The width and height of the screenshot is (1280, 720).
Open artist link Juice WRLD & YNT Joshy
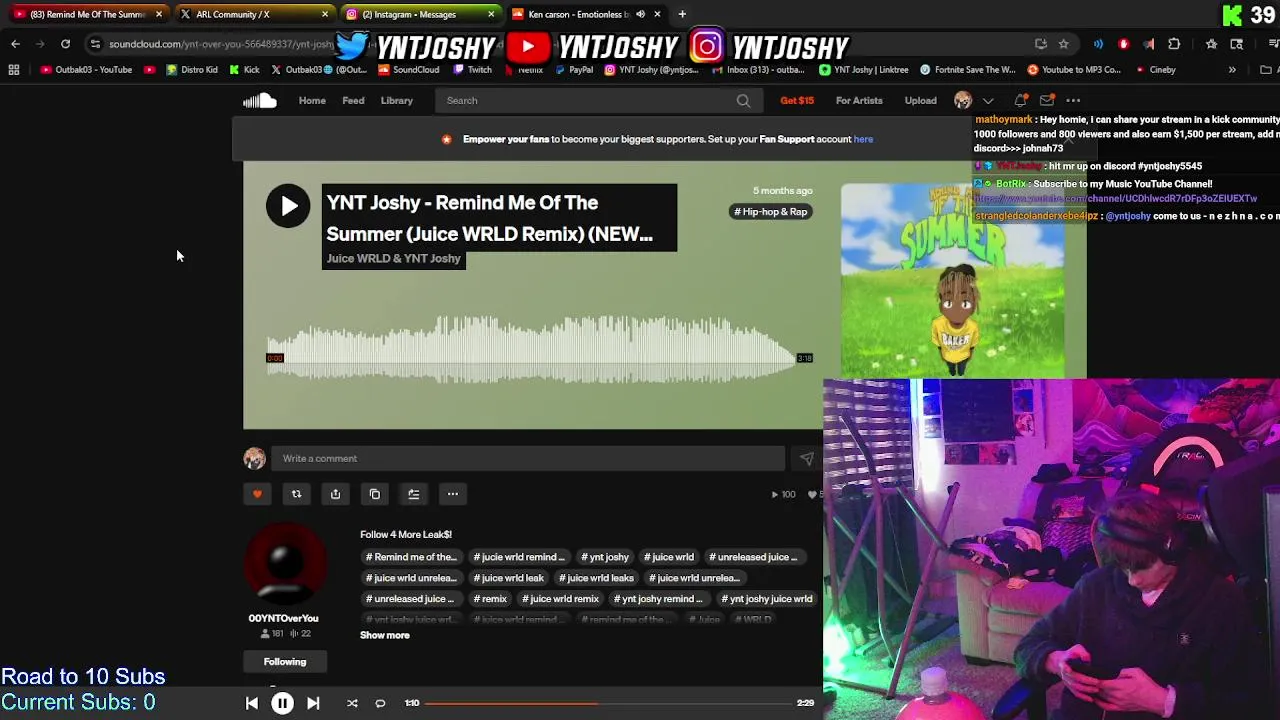393,259
